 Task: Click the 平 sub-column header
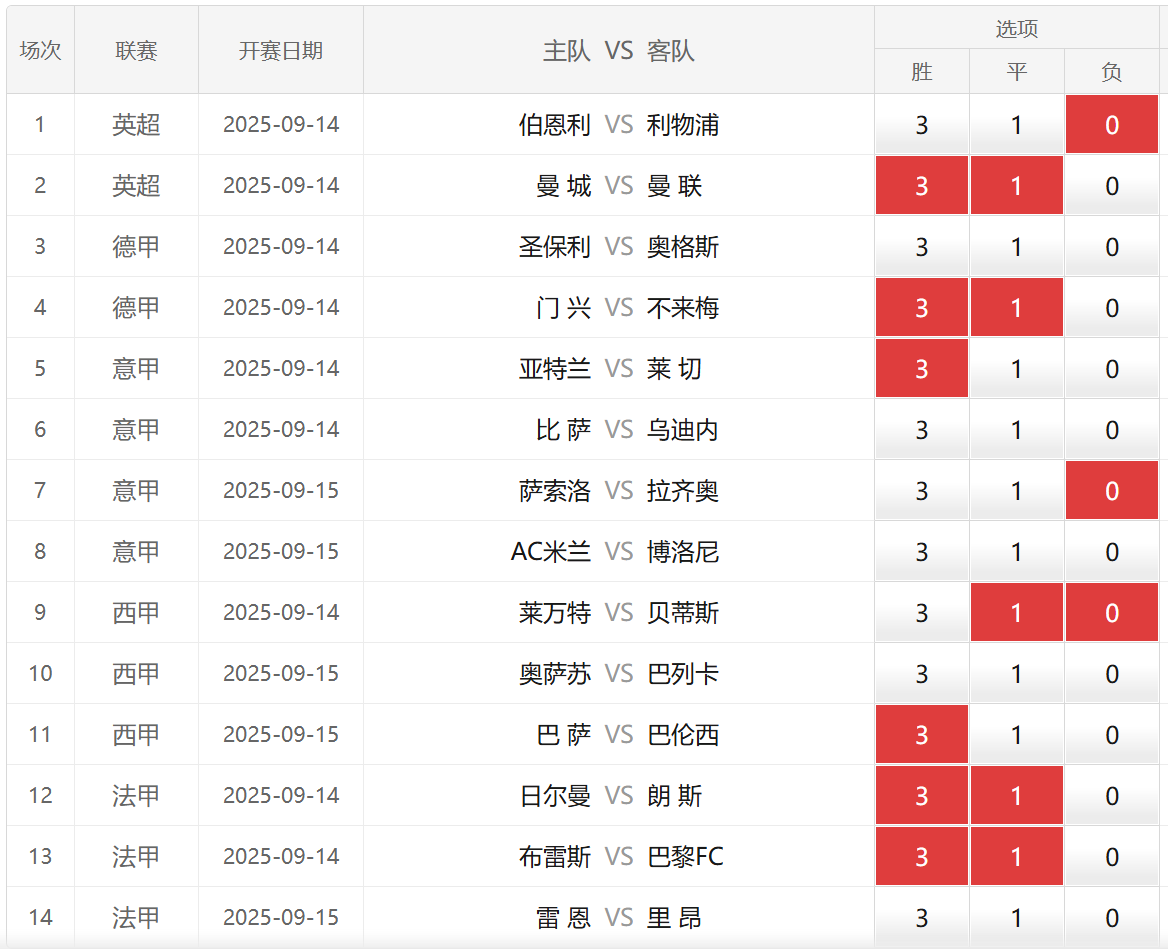coord(1016,72)
